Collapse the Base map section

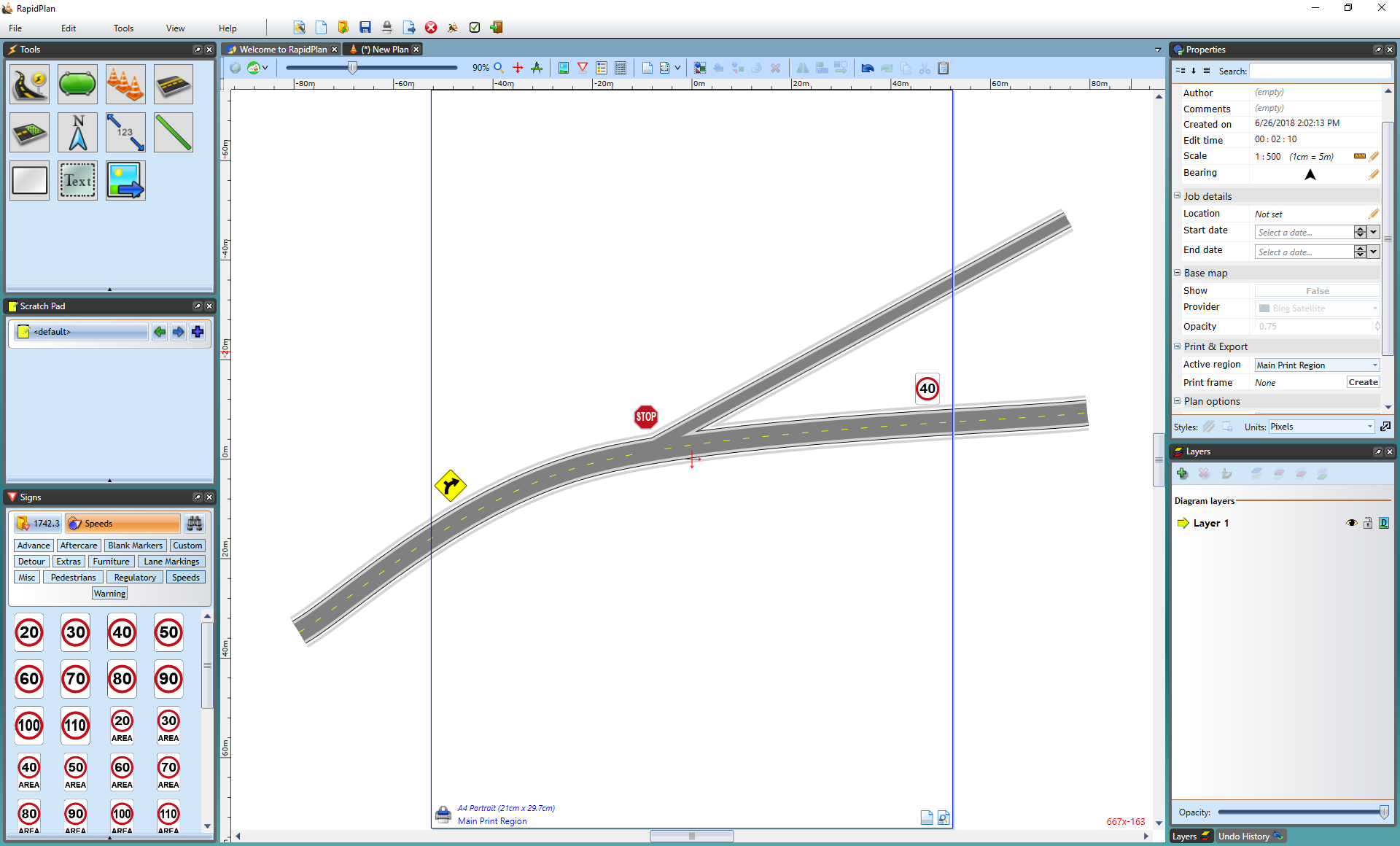(1177, 273)
